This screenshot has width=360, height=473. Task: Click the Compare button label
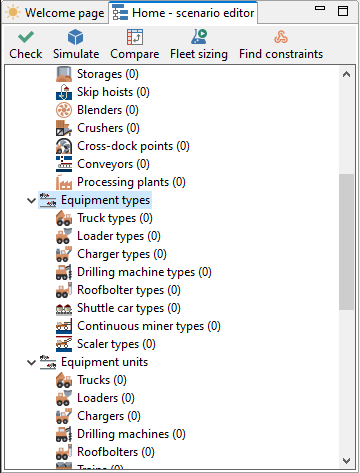point(135,54)
